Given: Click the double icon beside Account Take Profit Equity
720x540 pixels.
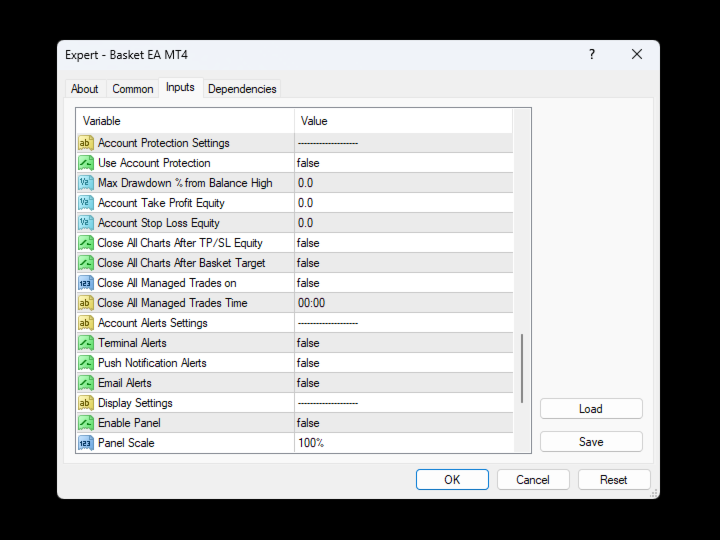Looking at the screenshot, I should pyautogui.click(x=85, y=203).
